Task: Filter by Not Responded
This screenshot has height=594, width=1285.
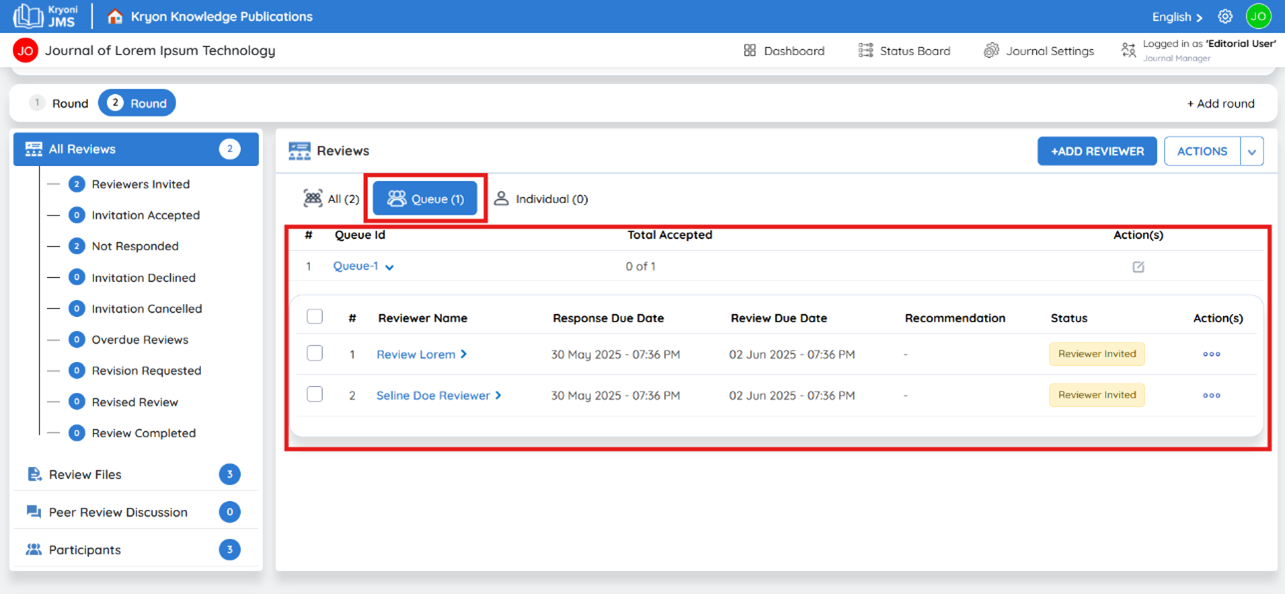Action: (135, 246)
